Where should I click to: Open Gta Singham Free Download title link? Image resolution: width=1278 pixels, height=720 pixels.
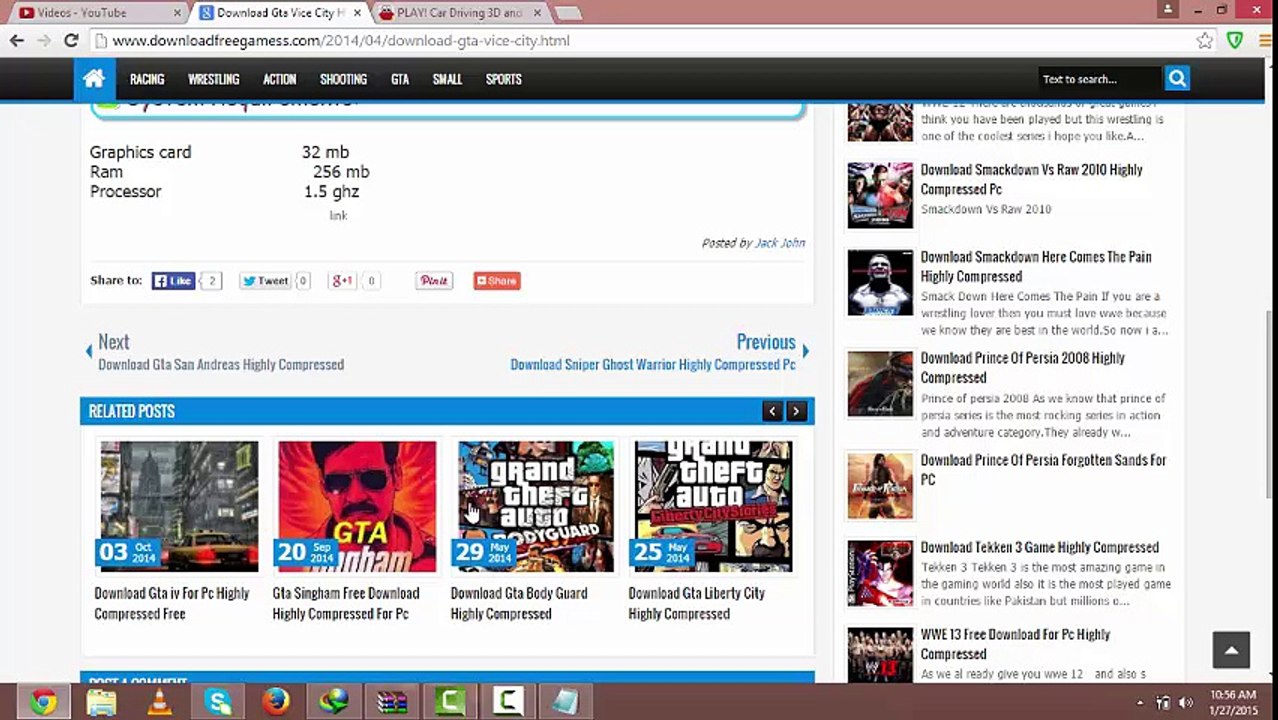346,603
